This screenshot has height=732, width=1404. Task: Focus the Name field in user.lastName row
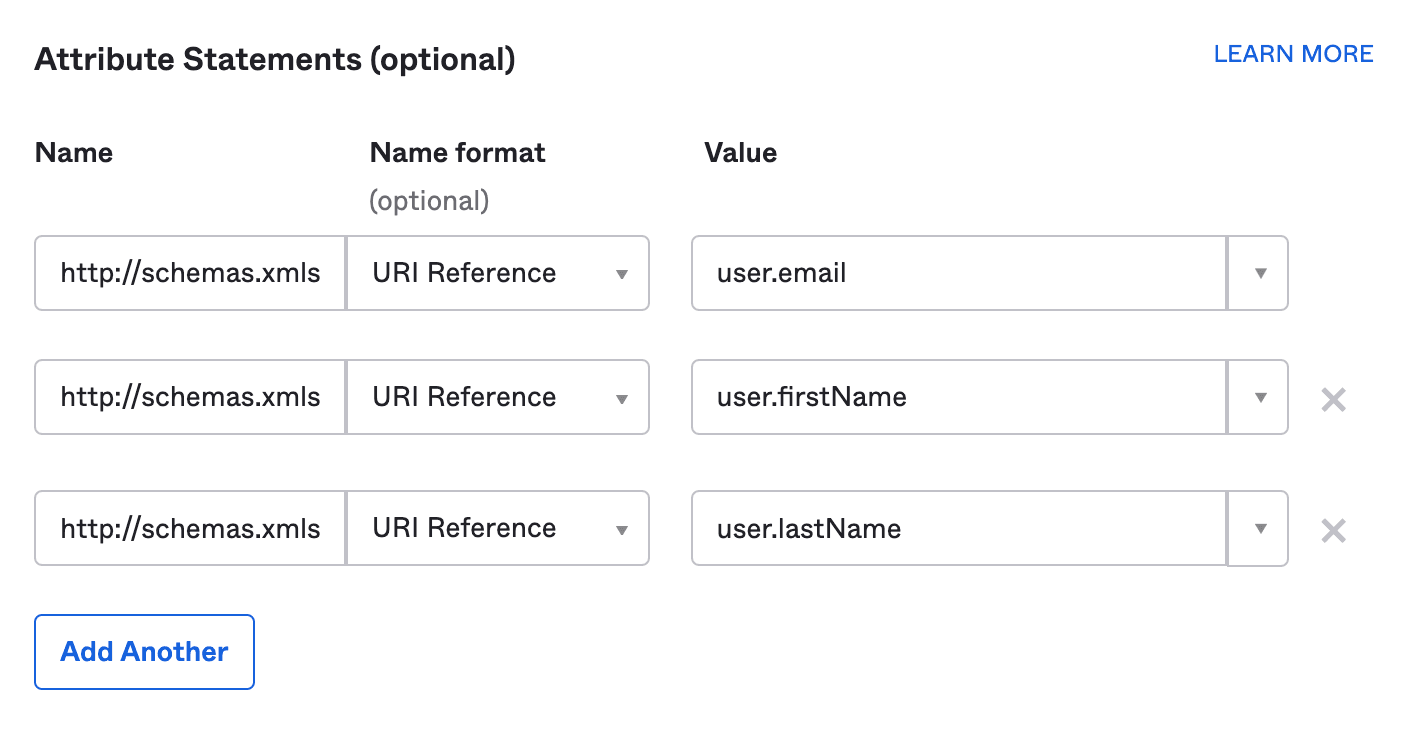pyautogui.click(x=190, y=528)
